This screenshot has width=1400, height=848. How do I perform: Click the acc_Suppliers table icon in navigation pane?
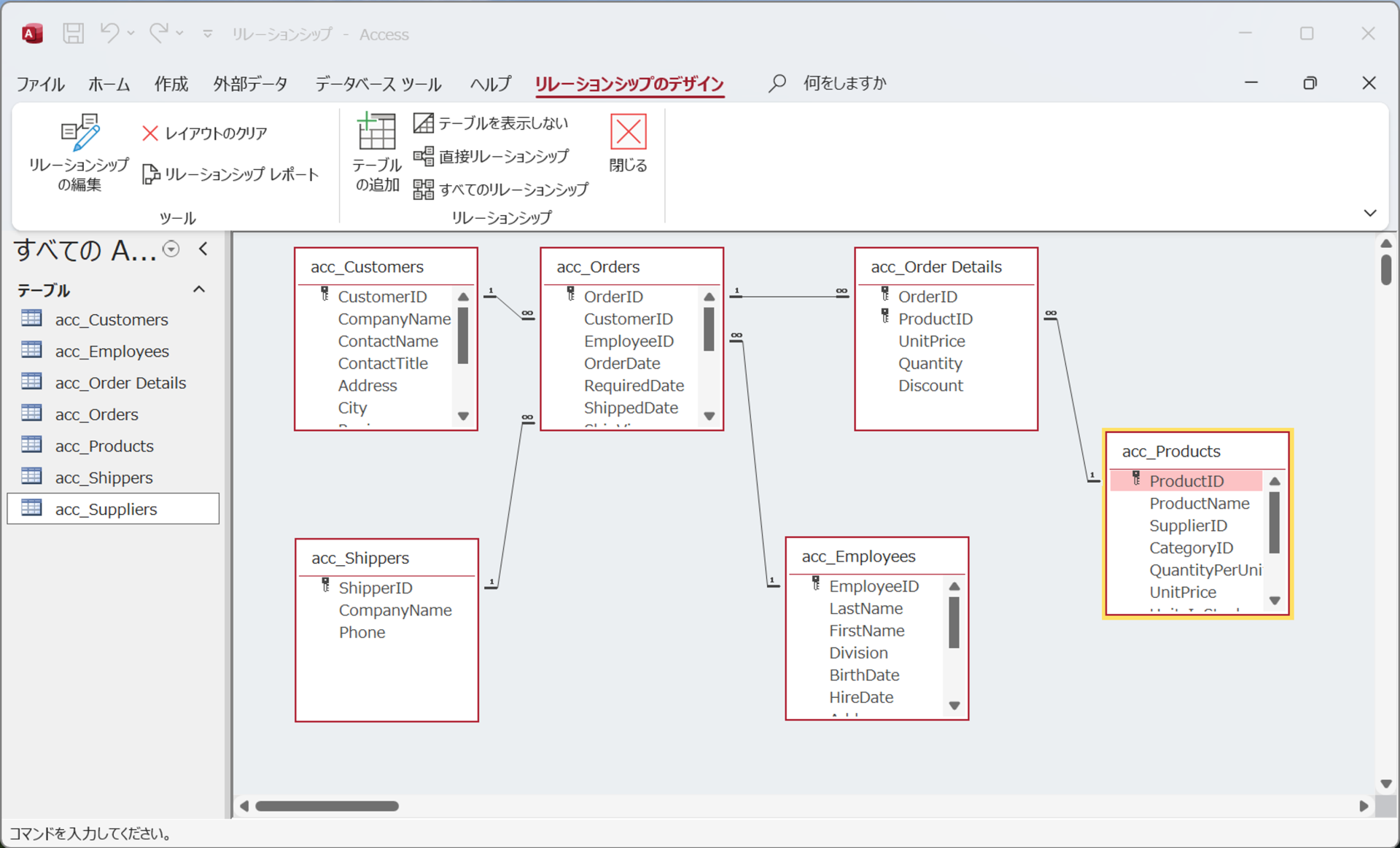31,507
